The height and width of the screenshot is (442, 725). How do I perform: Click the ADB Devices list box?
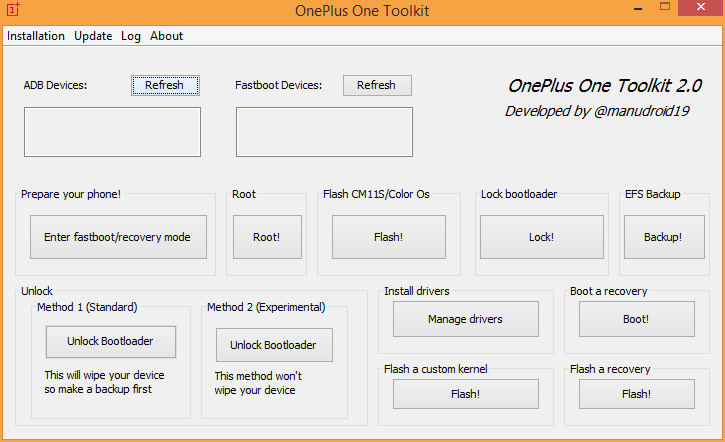point(112,132)
